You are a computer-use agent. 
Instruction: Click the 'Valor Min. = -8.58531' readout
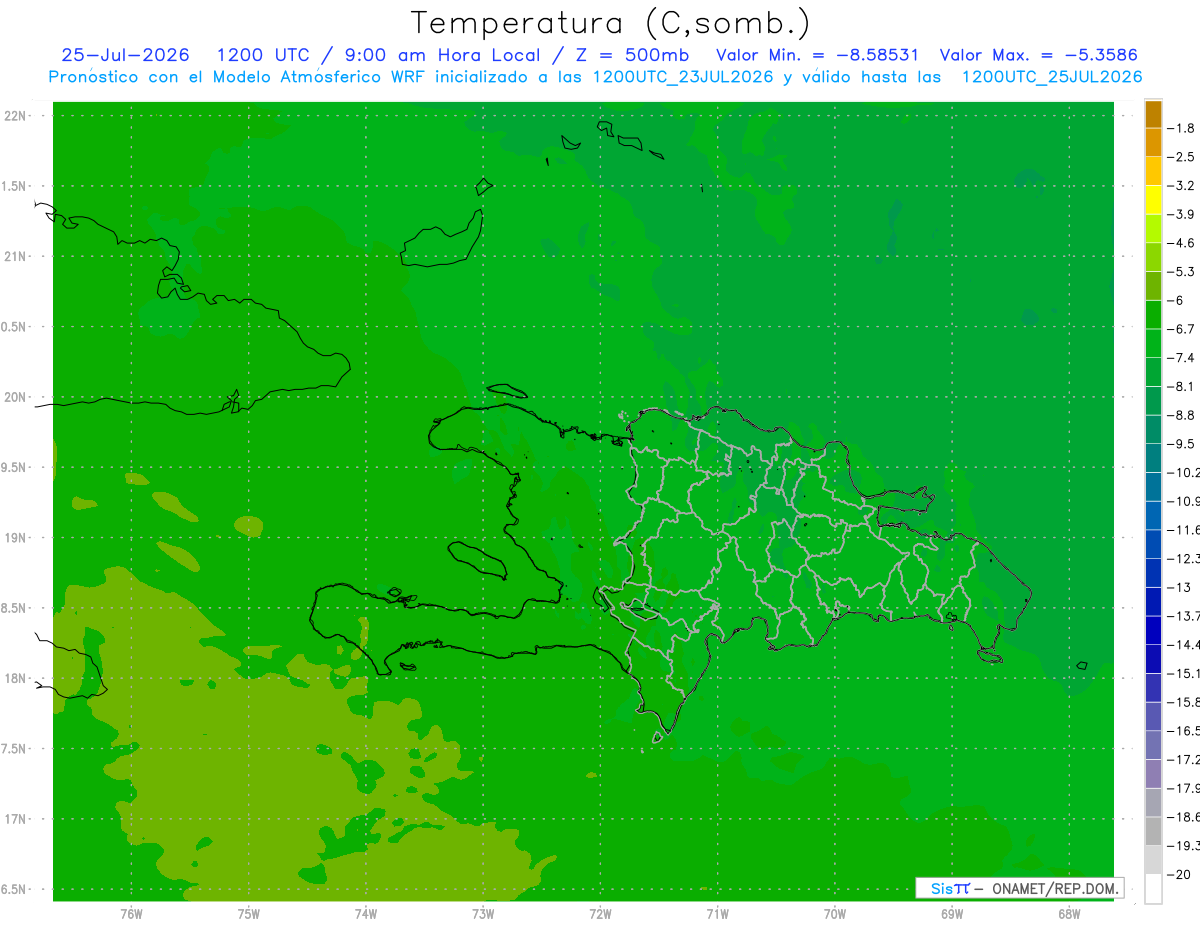pyautogui.click(x=818, y=55)
